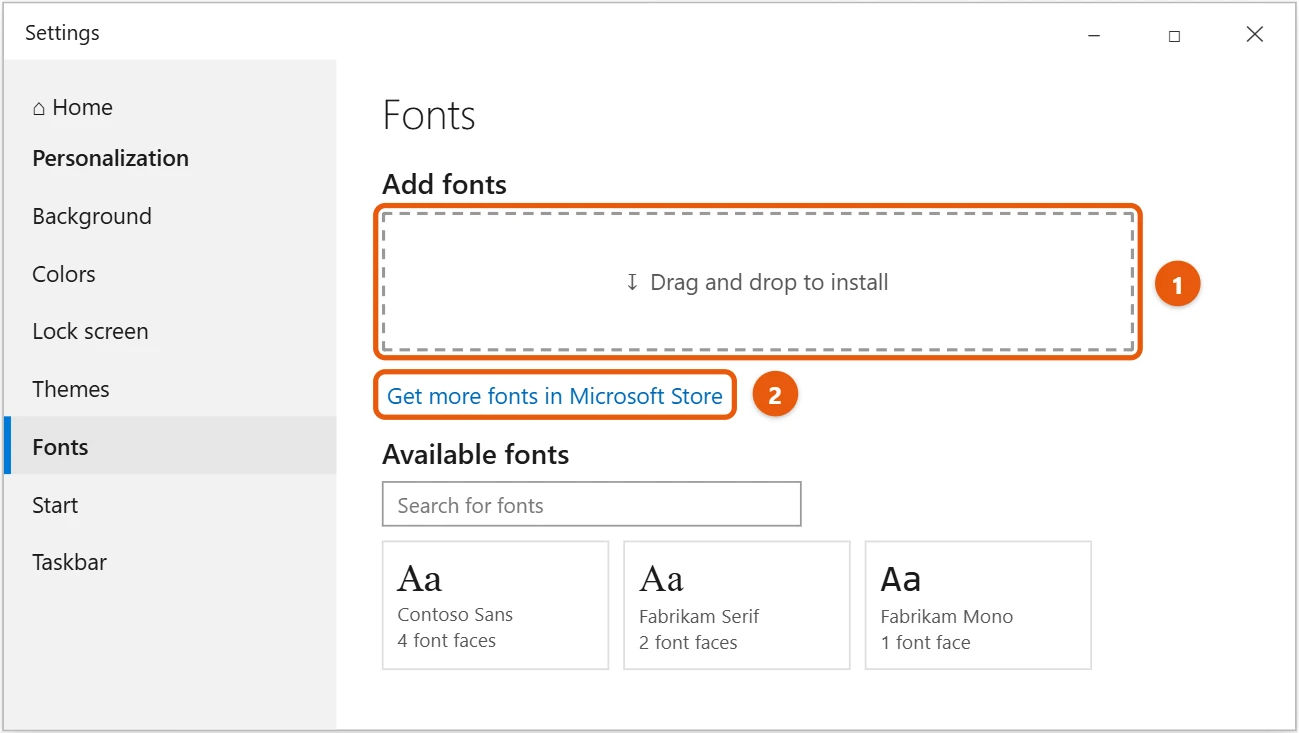Minimize the Settings window
Image resolution: width=1299 pixels, height=733 pixels.
(1094, 35)
